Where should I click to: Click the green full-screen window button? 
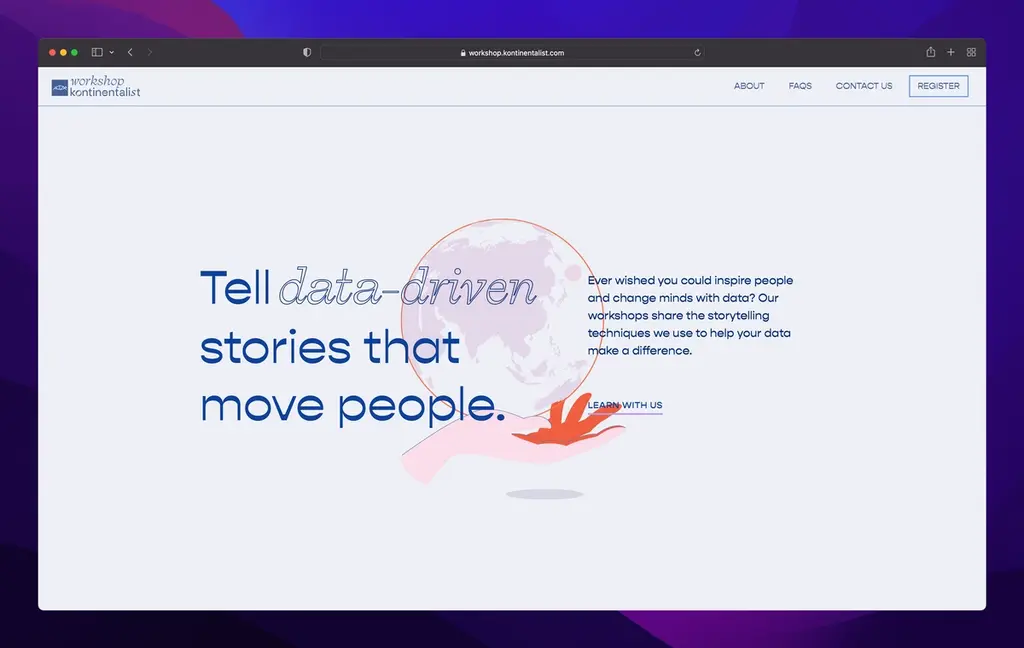point(74,52)
